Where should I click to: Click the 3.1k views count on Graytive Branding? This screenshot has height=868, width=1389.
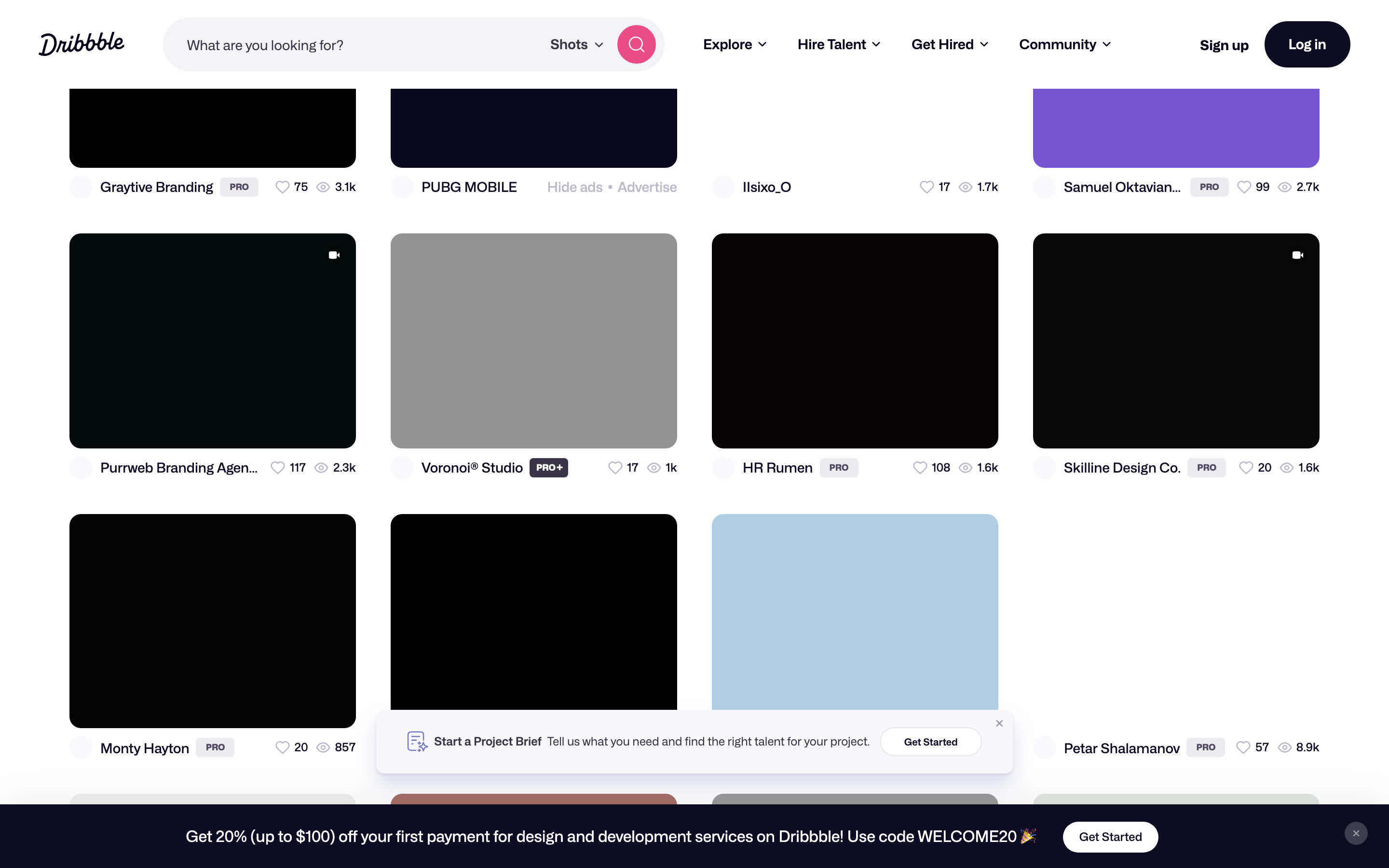pos(345,187)
